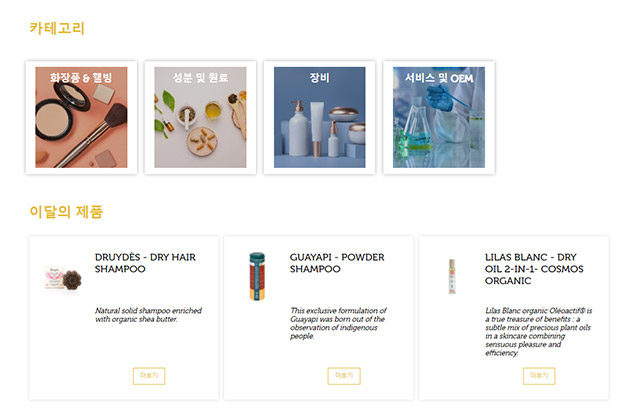Click the Druydès solid shampoo product image

tap(63, 279)
